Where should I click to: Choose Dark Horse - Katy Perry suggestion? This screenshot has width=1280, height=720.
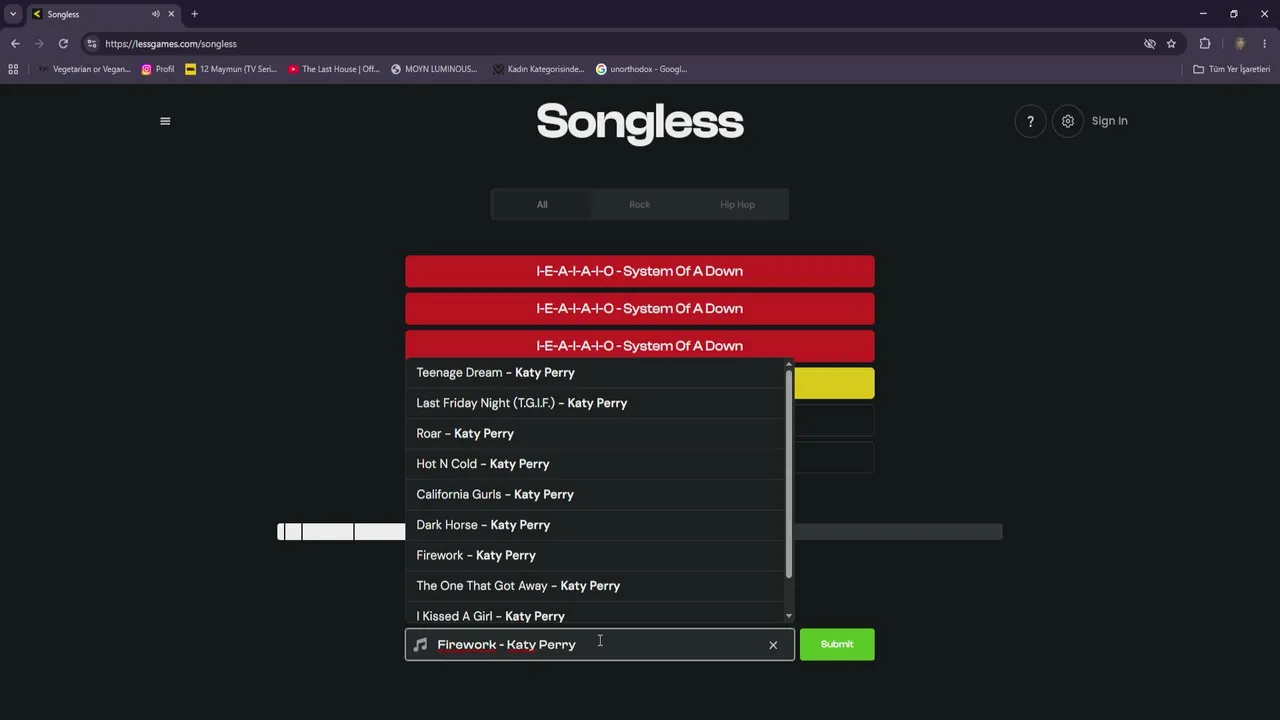(596, 525)
